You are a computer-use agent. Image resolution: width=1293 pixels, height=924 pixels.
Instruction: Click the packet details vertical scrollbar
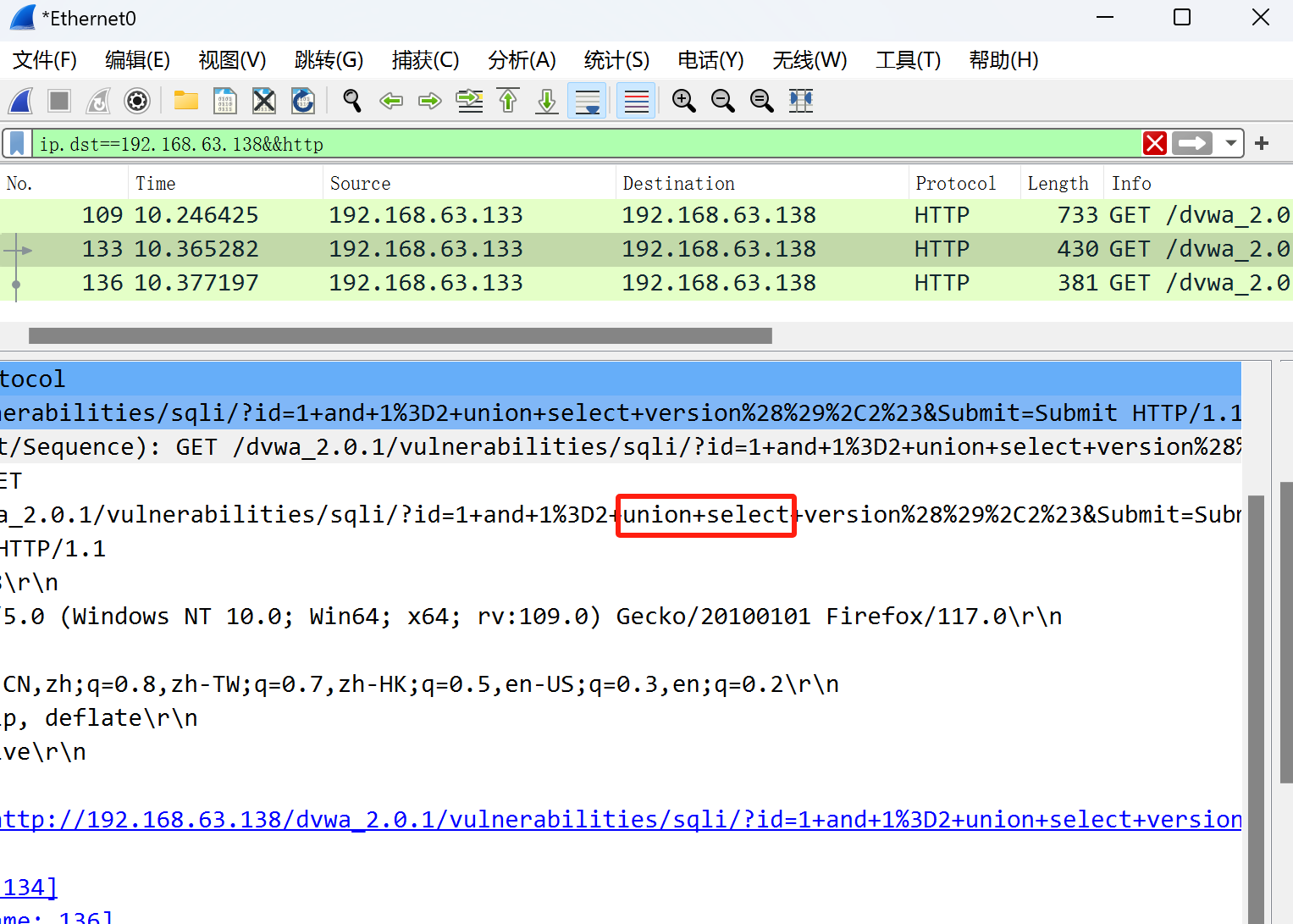(1256, 710)
